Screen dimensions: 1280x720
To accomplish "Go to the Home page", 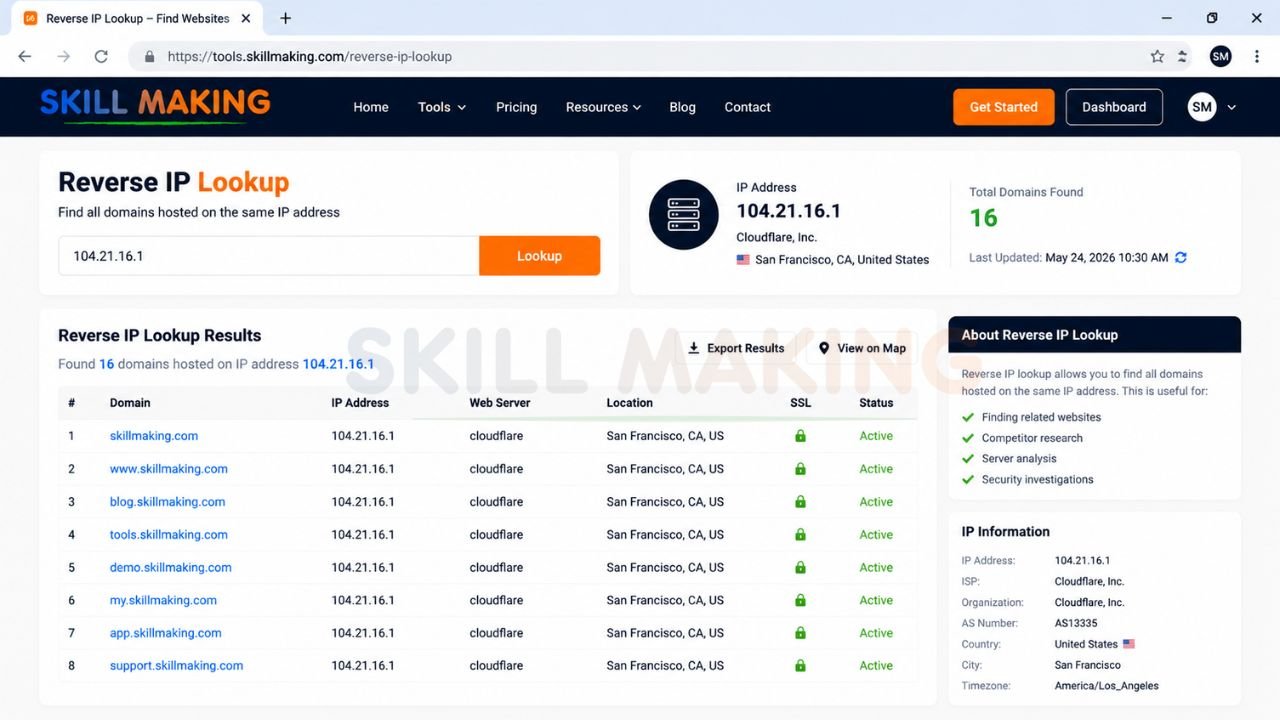I will pos(371,107).
